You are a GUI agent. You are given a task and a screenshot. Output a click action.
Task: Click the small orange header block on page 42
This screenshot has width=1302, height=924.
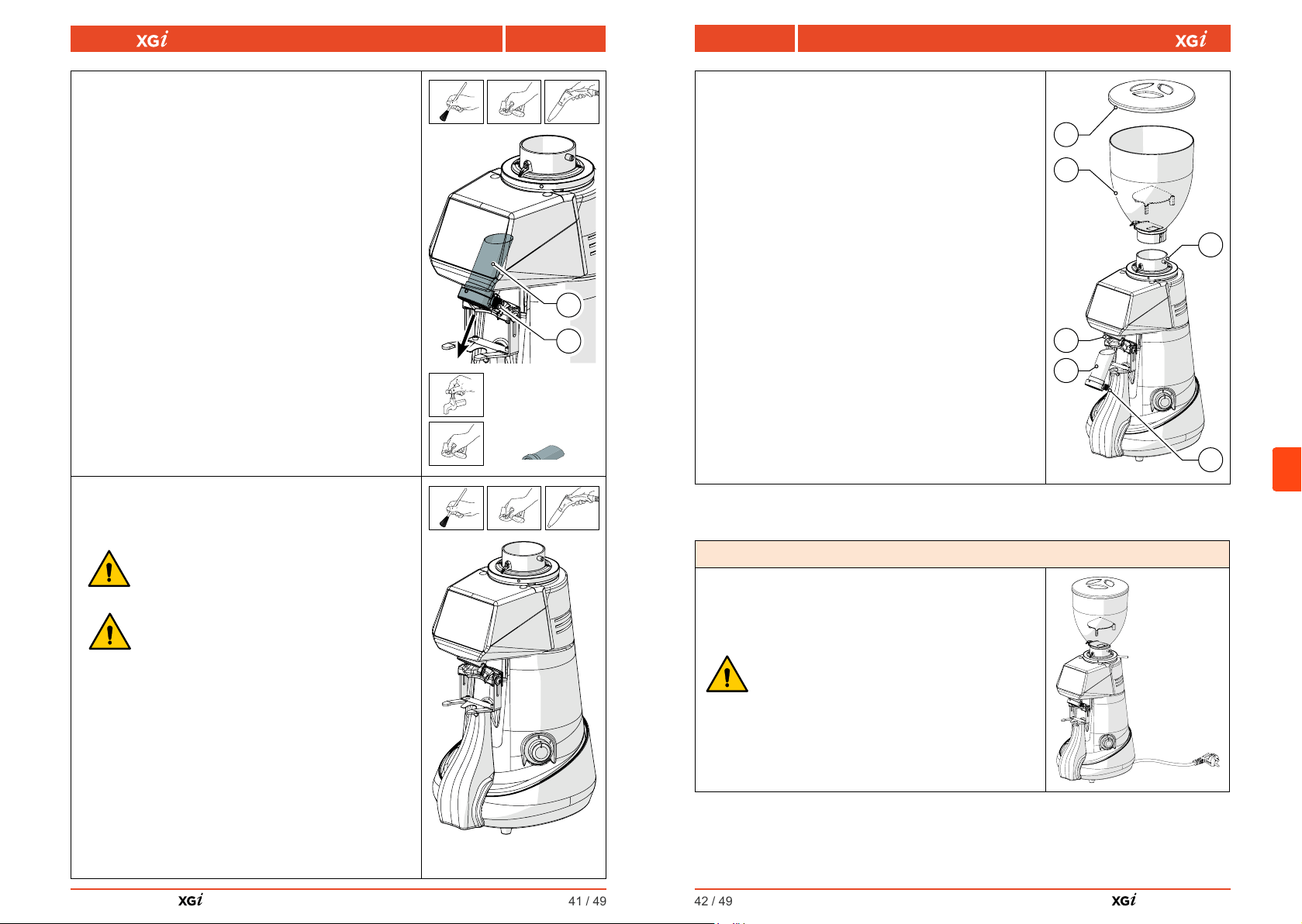coord(744,39)
